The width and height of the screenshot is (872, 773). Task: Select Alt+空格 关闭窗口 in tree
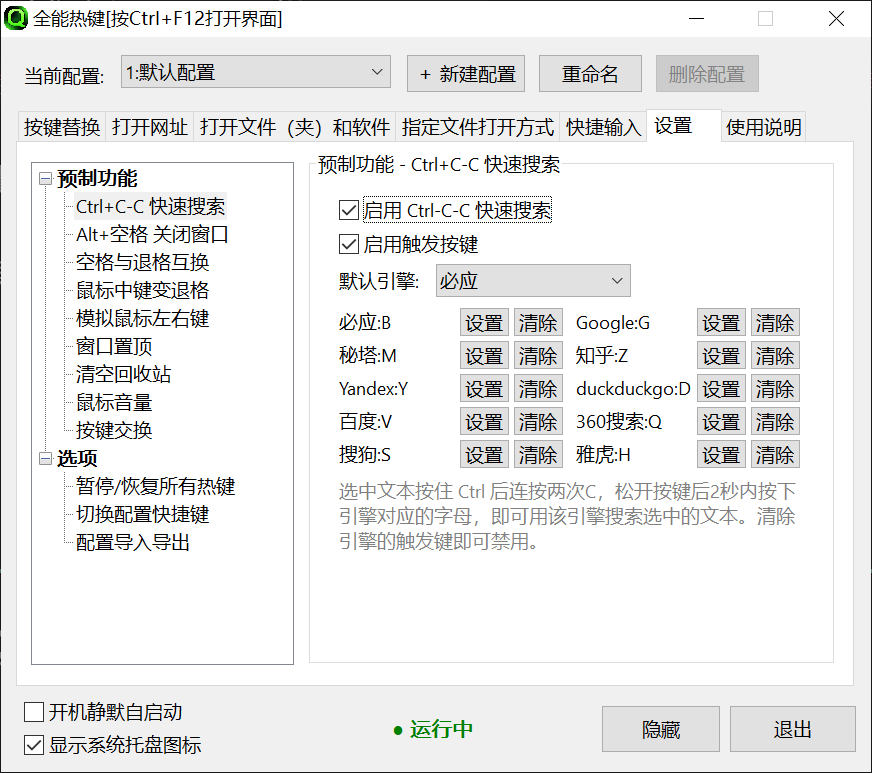pyautogui.click(x=152, y=235)
